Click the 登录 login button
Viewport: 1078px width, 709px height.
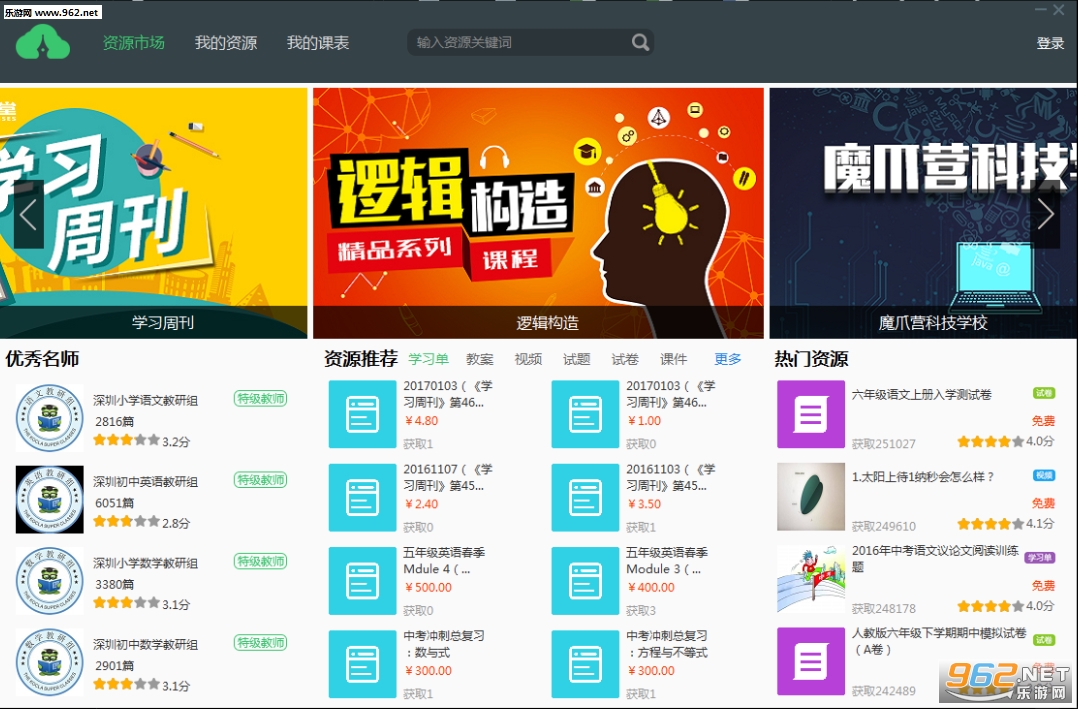pos(1050,43)
